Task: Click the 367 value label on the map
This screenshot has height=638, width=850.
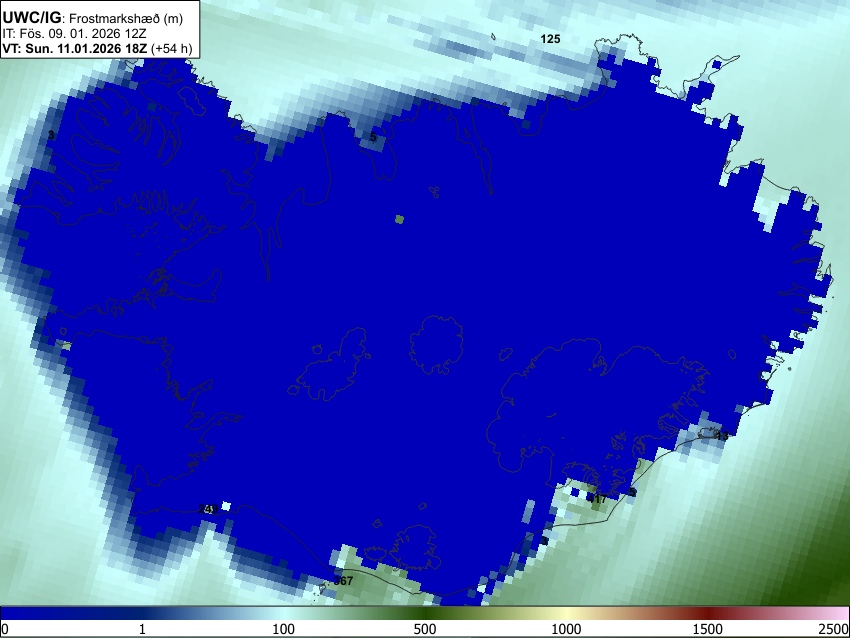Action: click(343, 581)
